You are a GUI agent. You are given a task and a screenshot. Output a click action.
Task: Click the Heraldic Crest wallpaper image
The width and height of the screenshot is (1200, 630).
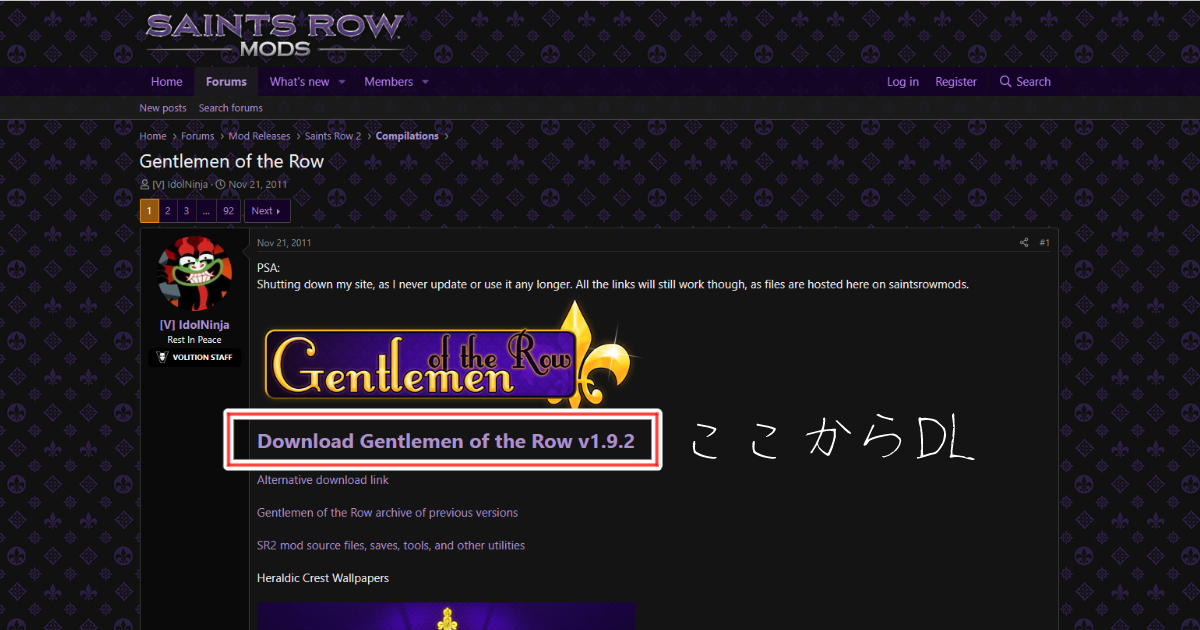[446, 616]
